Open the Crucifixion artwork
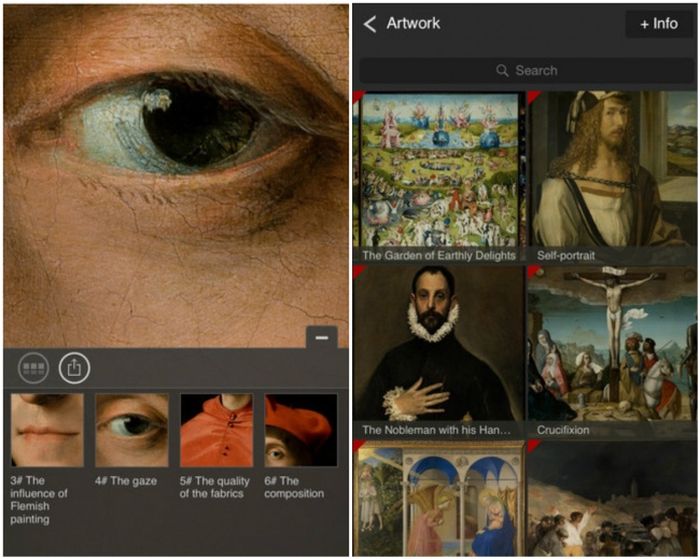700x559 pixels. point(612,351)
